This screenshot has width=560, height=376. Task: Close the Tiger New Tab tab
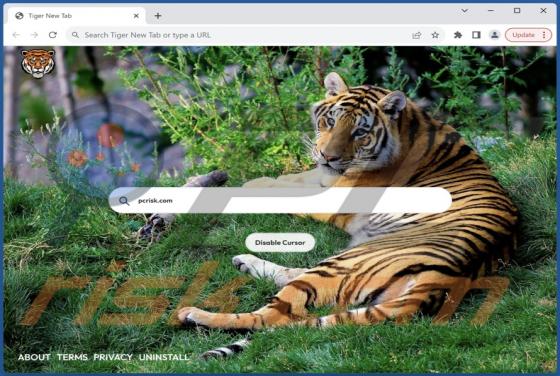tap(136, 16)
